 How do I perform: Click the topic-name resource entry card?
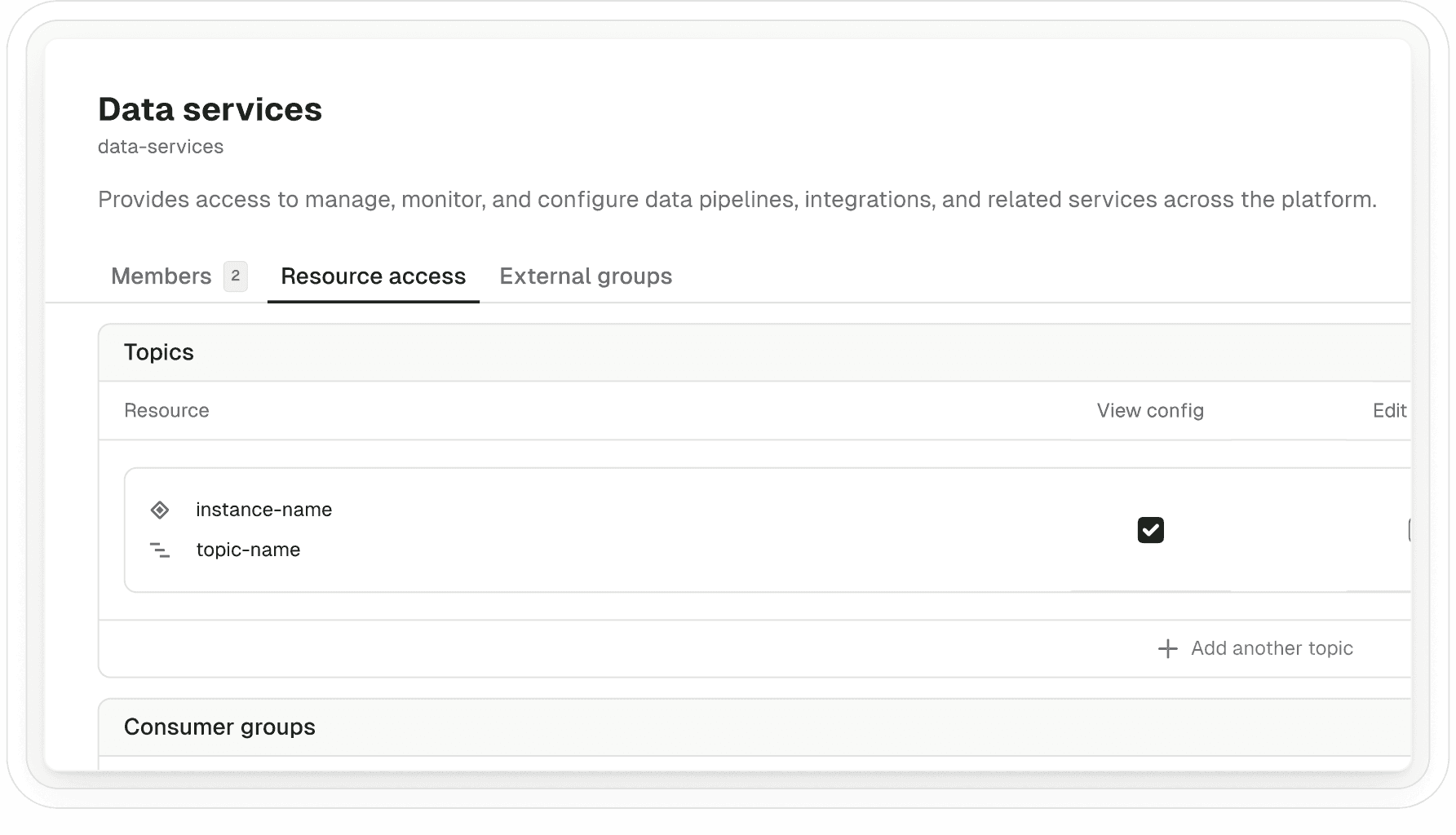[x=571, y=529]
